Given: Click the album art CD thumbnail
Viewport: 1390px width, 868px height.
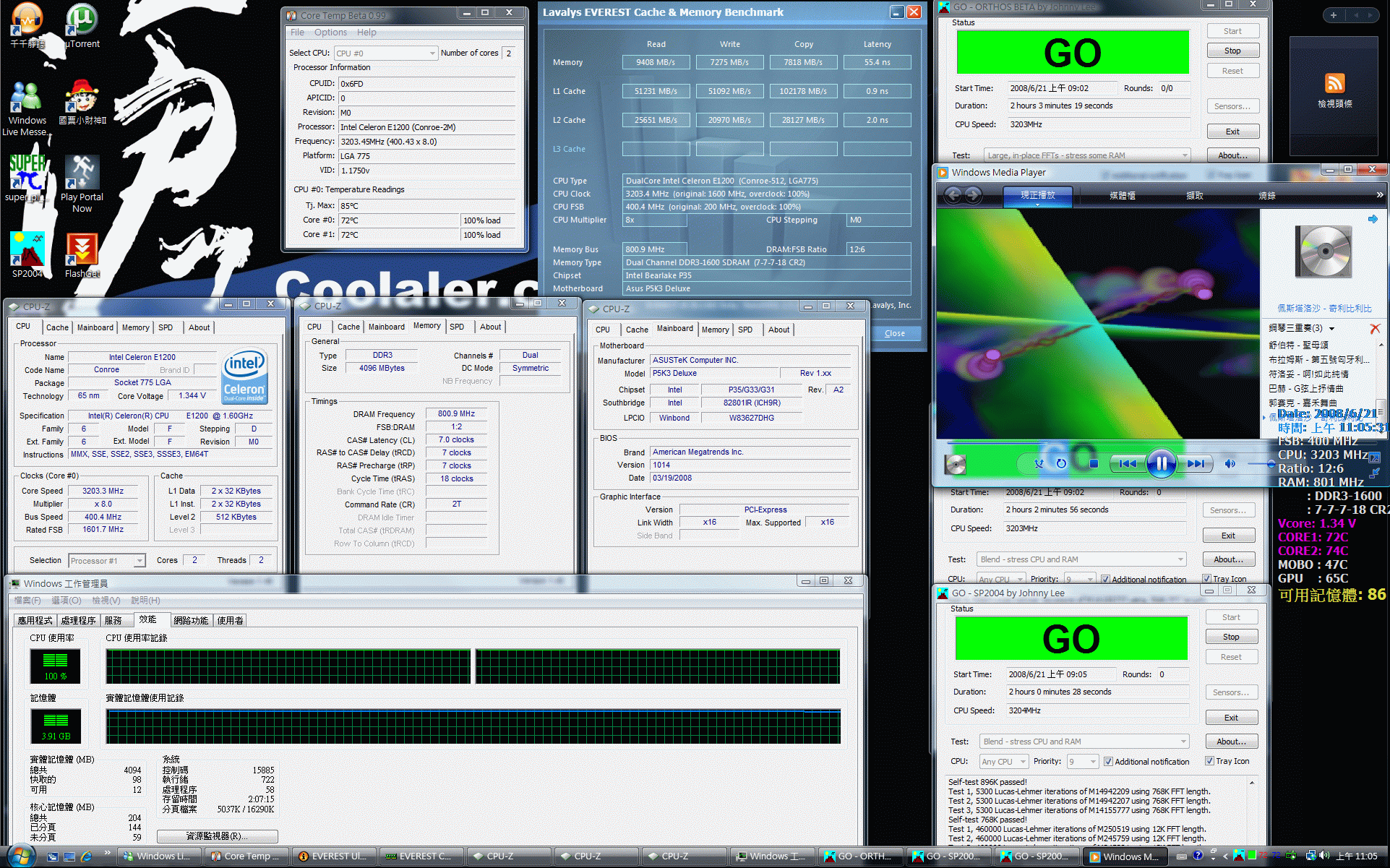Looking at the screenshot, I should (1324, 252).
